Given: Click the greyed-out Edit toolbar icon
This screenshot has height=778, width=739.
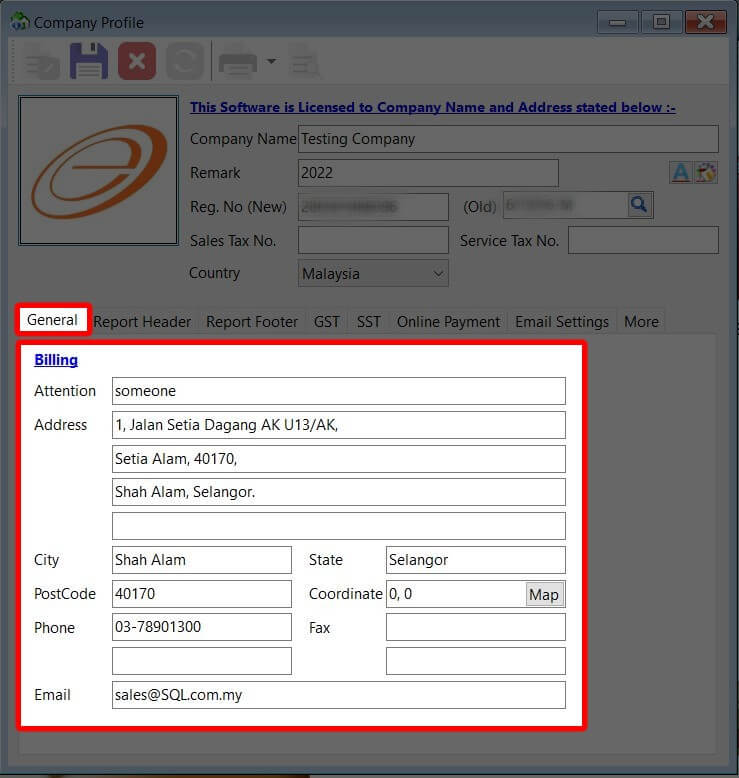Looking at the screenshot, I should coord(42,62).
